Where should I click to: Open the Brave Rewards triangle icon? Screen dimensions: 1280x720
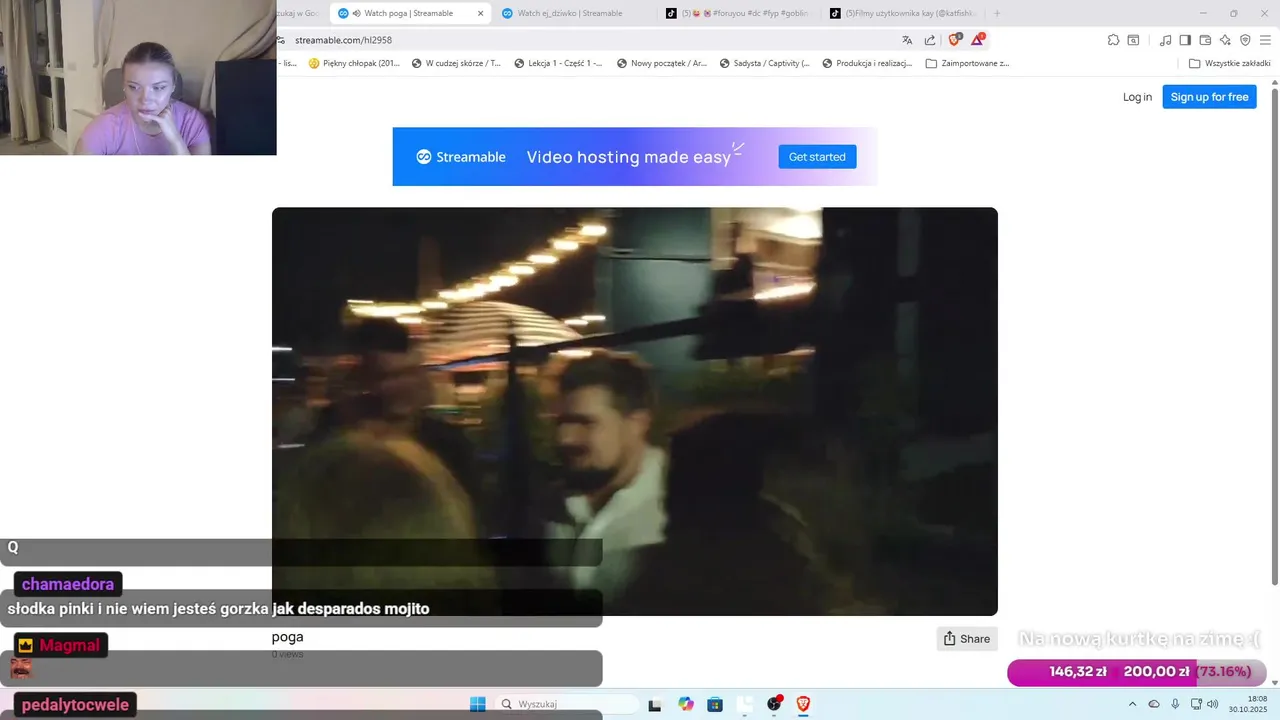click(x=978, y=40)
